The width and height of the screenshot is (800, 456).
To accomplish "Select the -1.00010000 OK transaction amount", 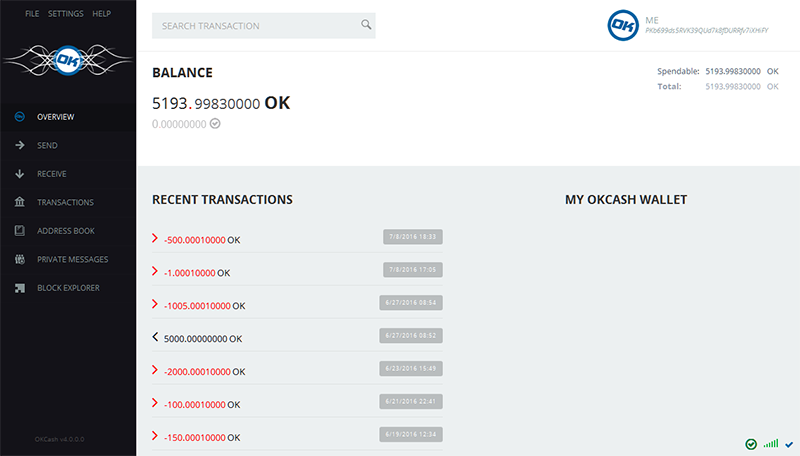I will [197, 273].
